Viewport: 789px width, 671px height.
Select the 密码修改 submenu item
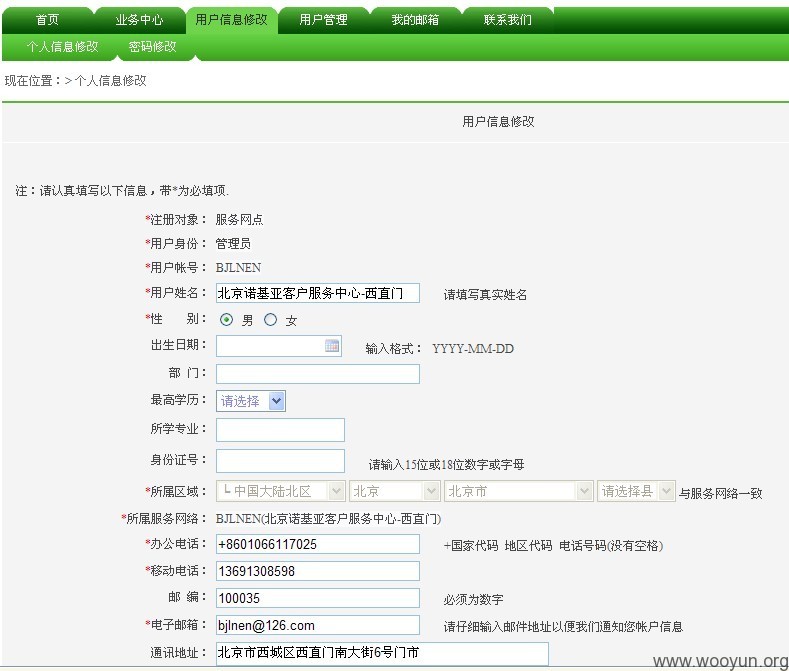(152, 47)
